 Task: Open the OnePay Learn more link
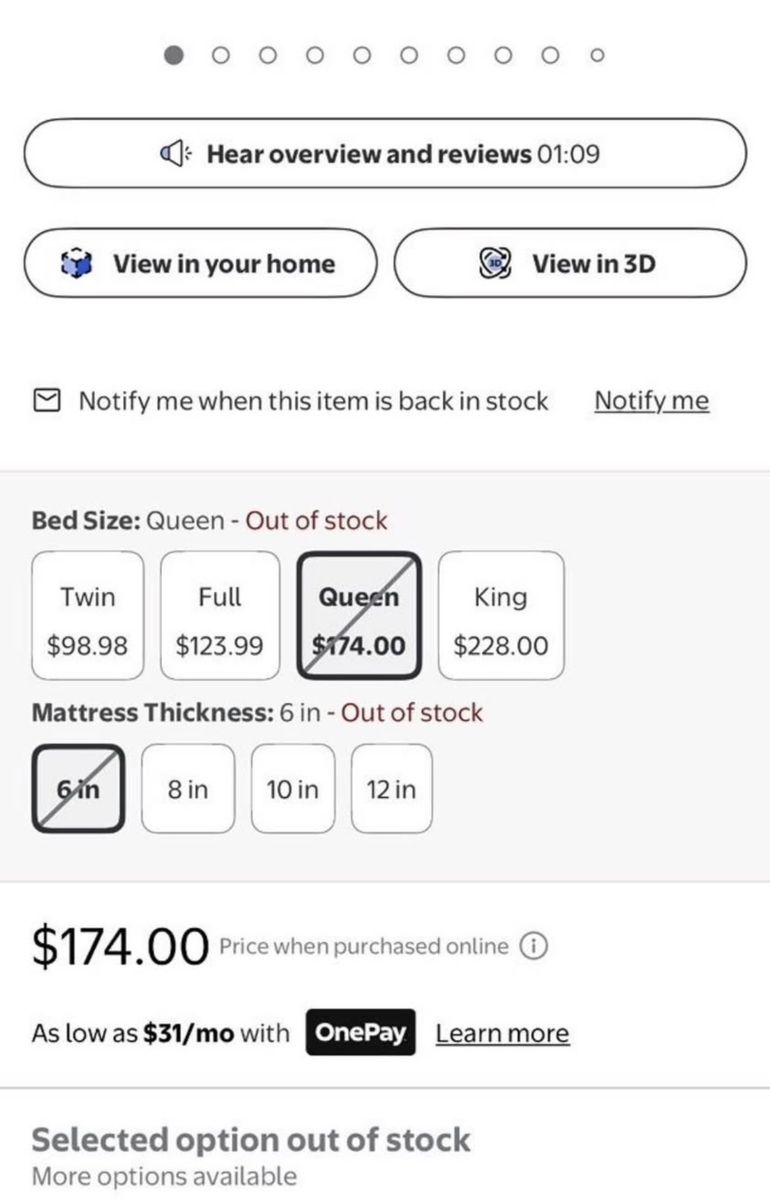[x=502, y=1033]
